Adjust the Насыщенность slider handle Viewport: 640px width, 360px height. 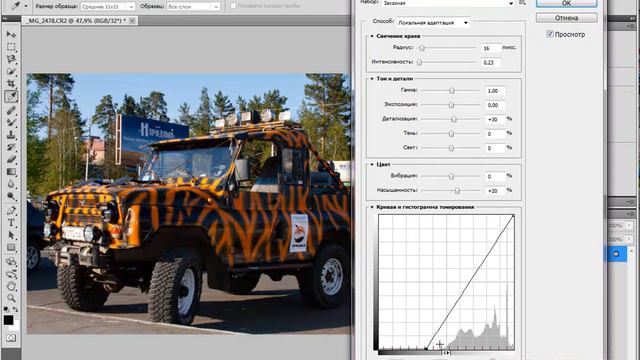[457, 191]
